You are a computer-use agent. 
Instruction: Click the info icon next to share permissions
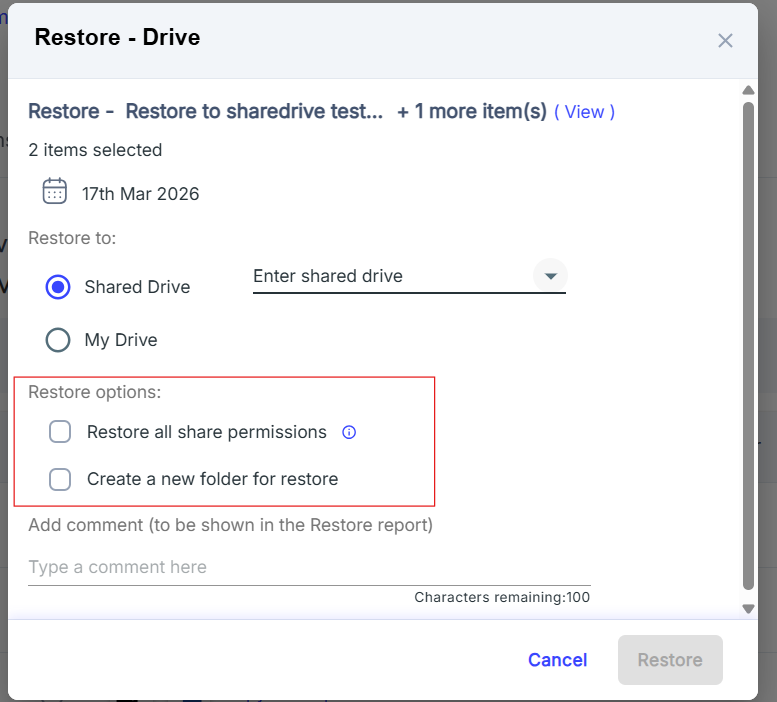pos(349,433)
